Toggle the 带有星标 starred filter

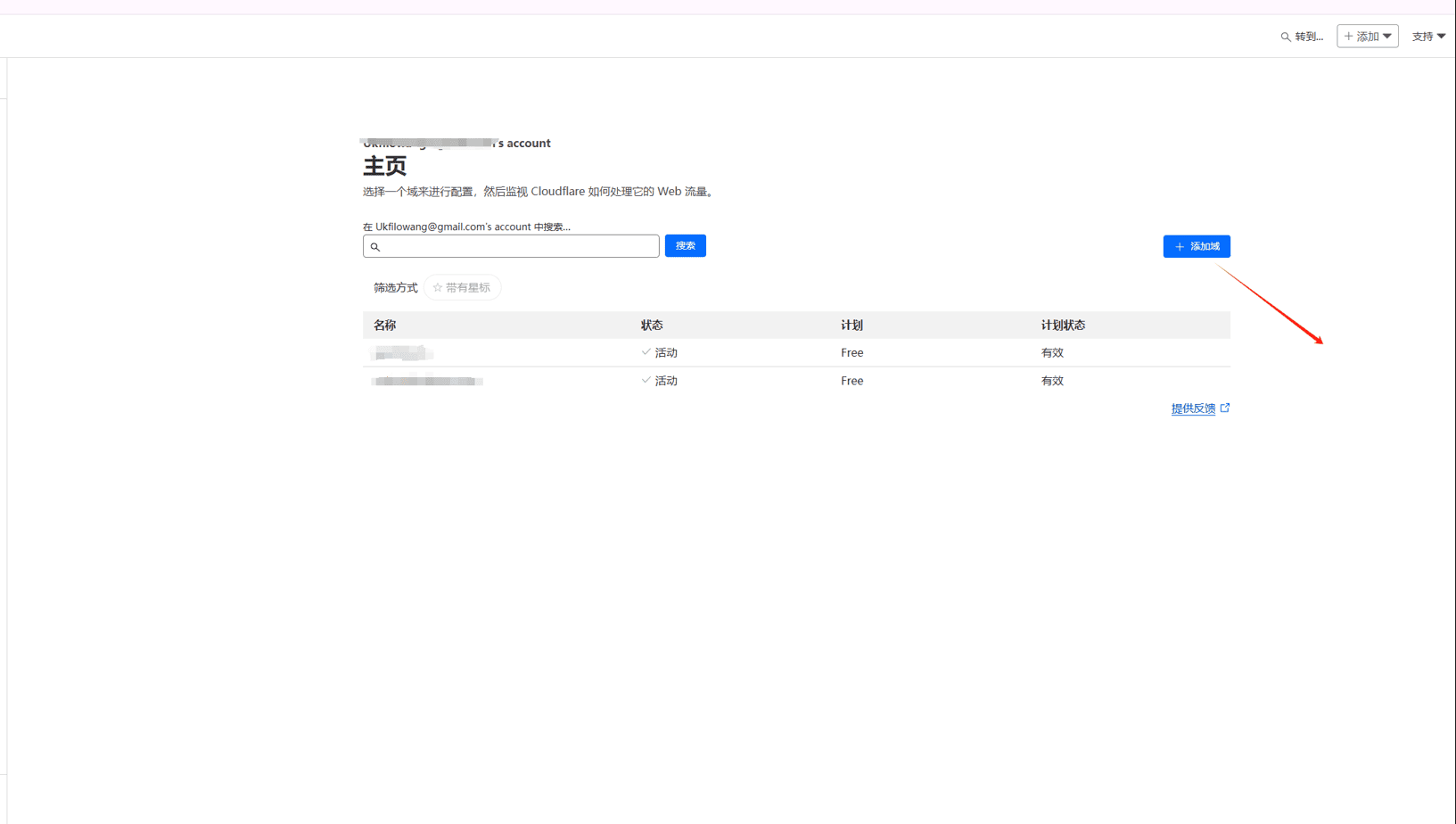[x=462, y=287]
